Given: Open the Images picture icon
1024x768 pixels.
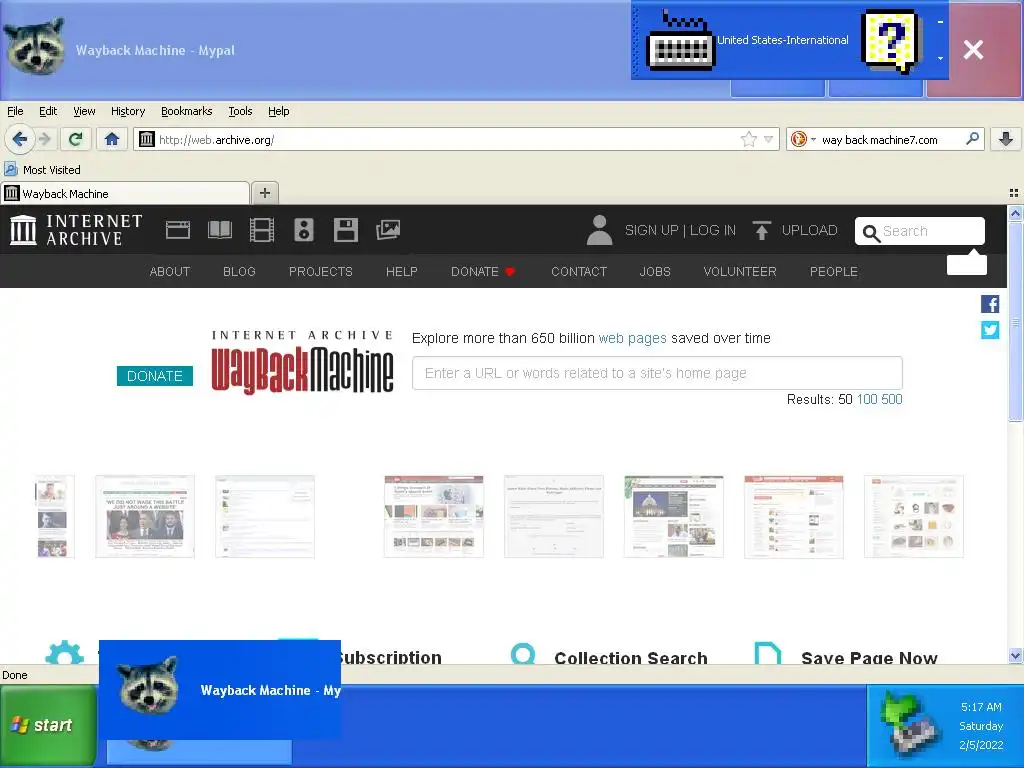Looking at the screenshot, I should [388, 230].
